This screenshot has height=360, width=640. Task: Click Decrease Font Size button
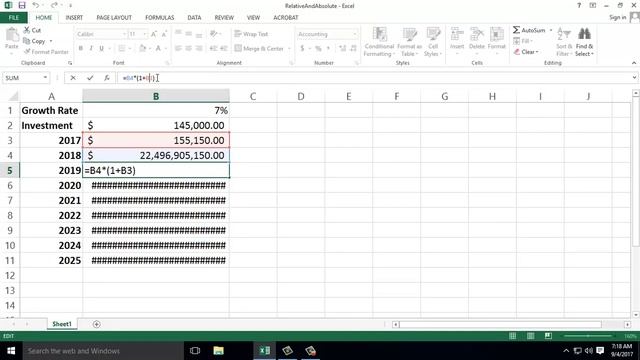coord(164,34)
